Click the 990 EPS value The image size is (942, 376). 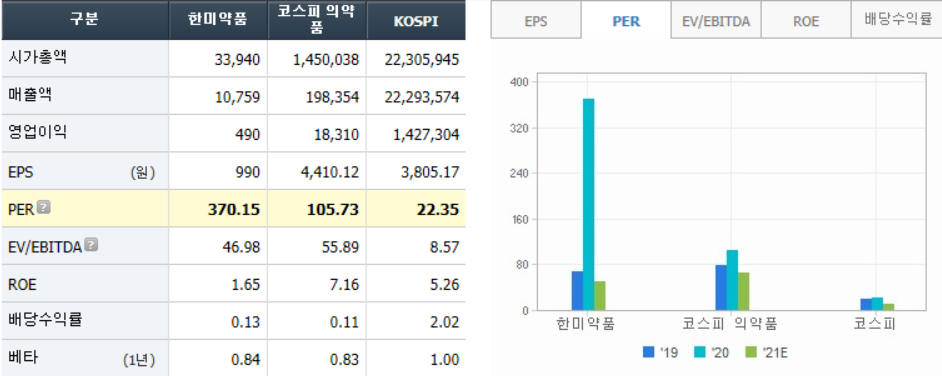(x=248, y=172)
